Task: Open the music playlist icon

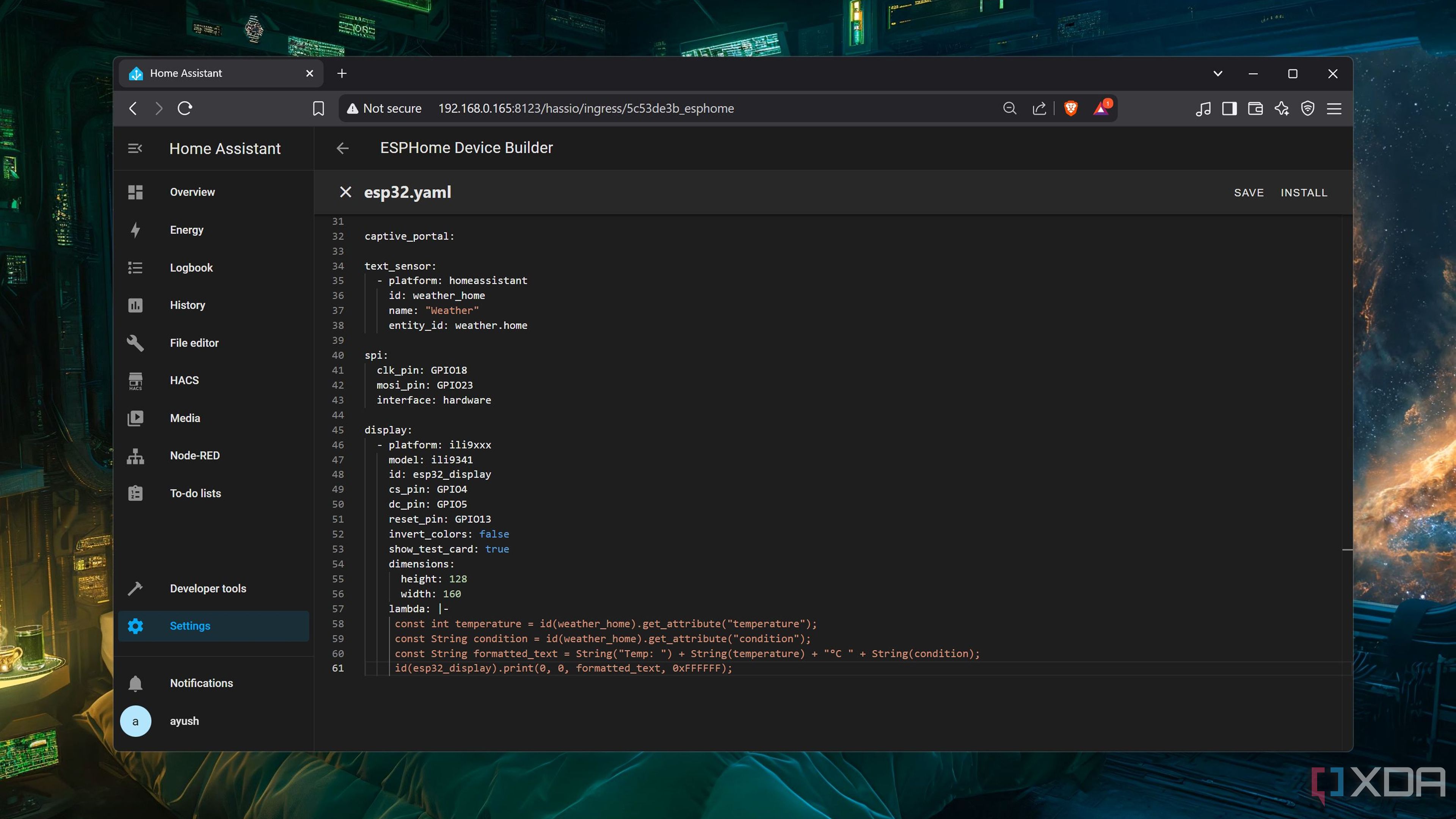Action: click(1203, 108)
